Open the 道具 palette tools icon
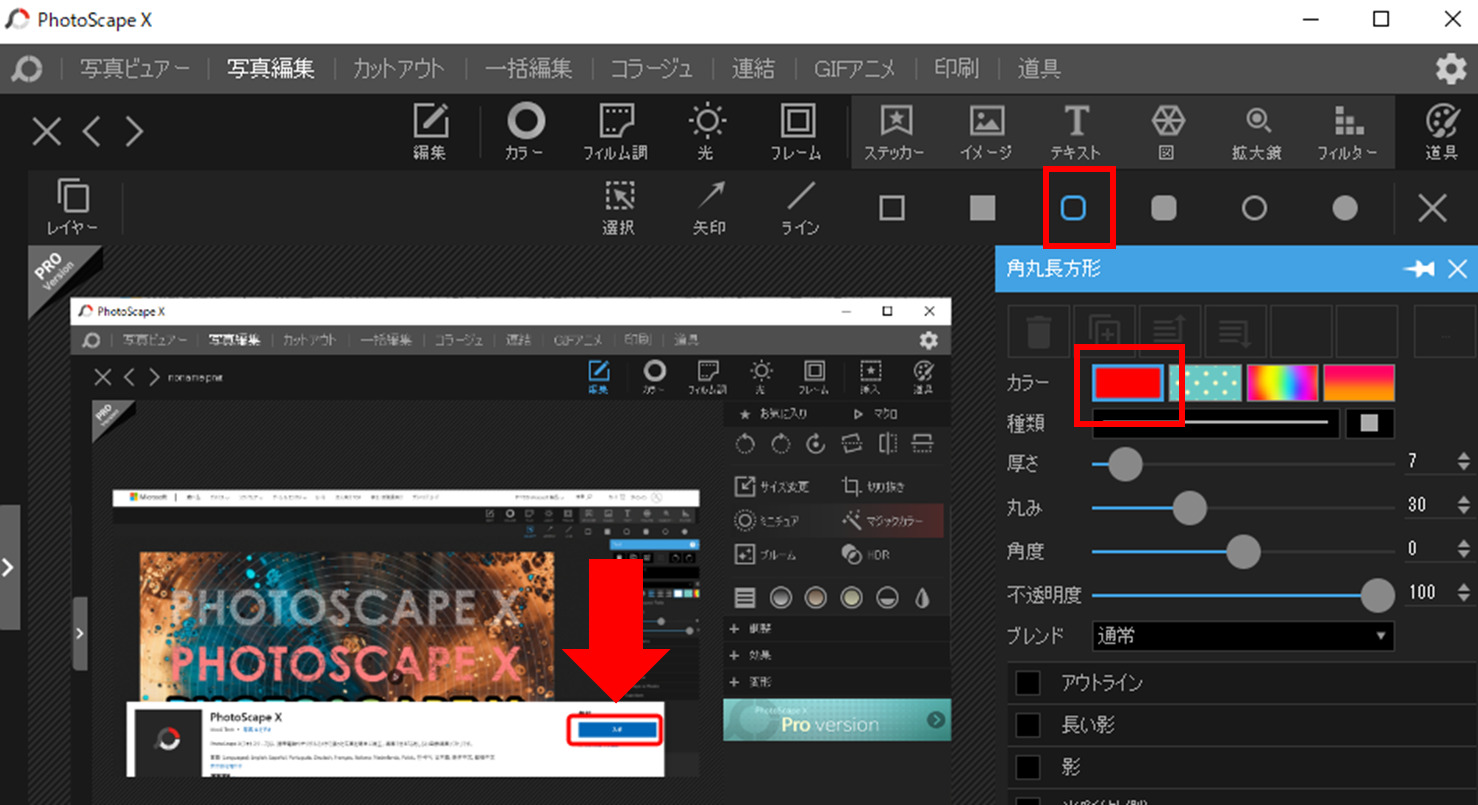 pyautogui.click(x=1441, y=133)
